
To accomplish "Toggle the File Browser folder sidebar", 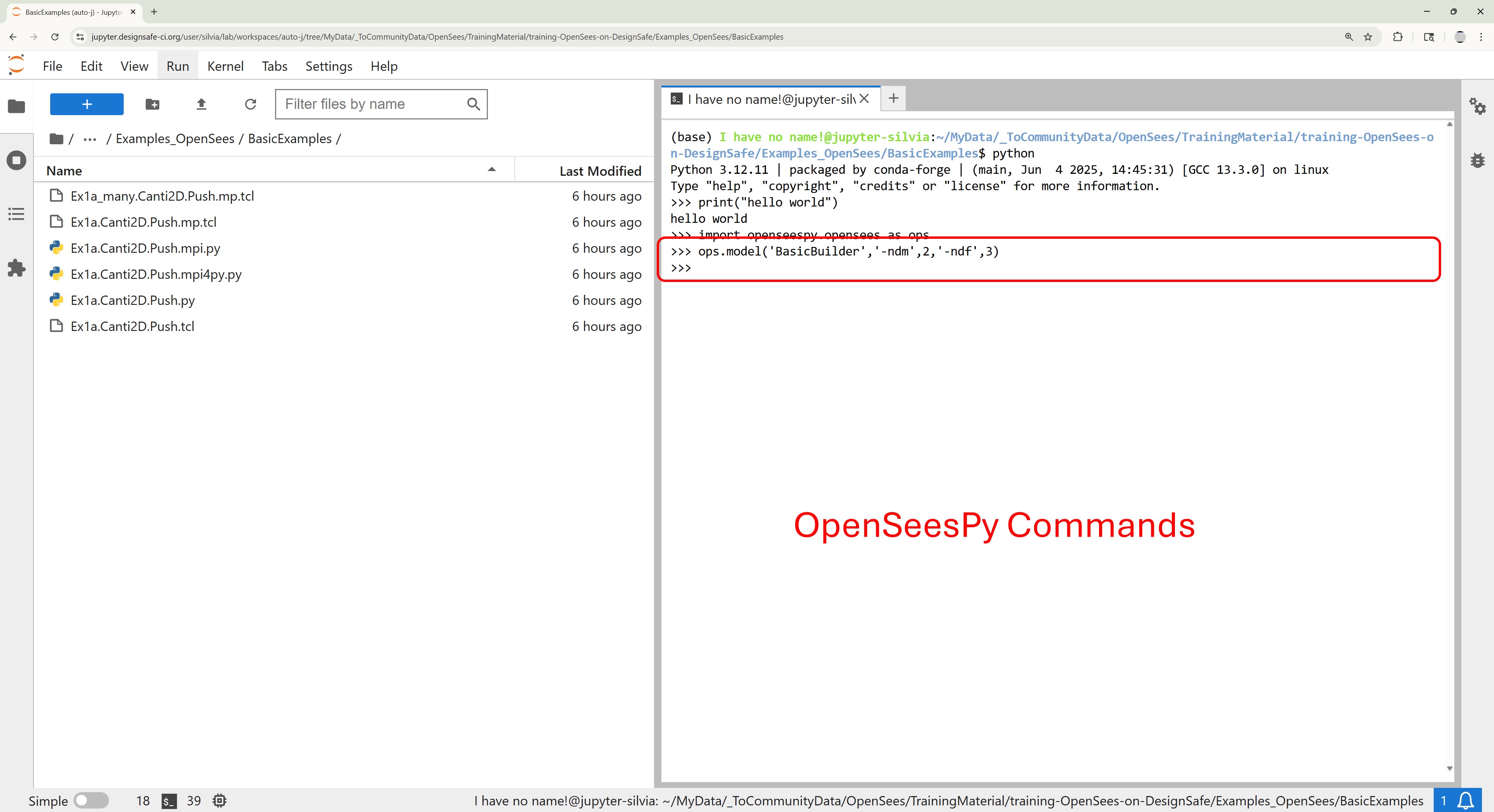I will 16,106.
